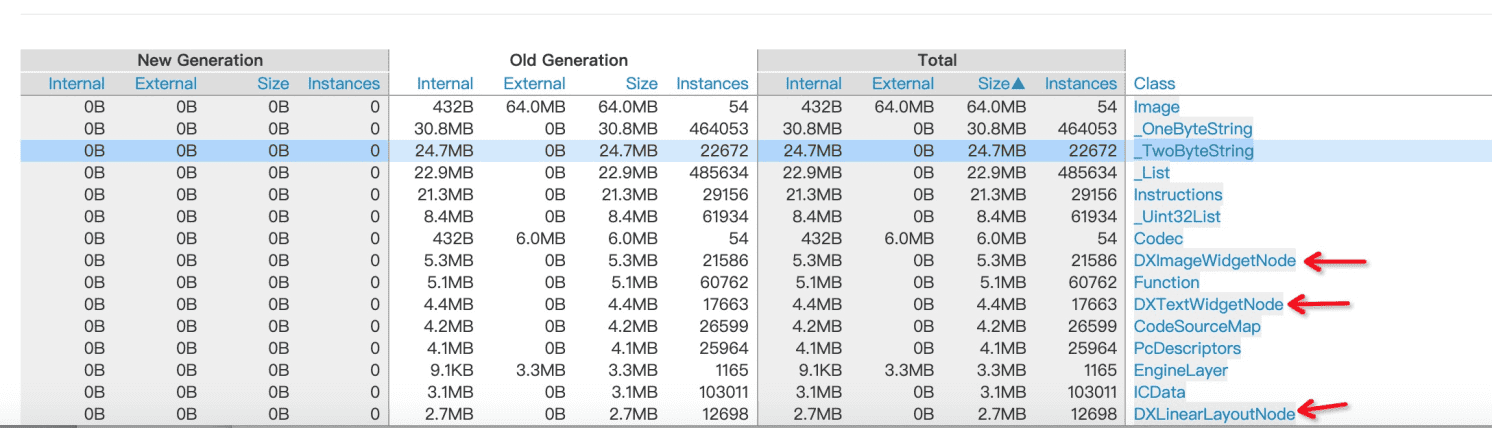Image resolution: width=1492 pixels, height=428 pixels.
Task: Open the Codec class link
Action: click(1158, 239)
